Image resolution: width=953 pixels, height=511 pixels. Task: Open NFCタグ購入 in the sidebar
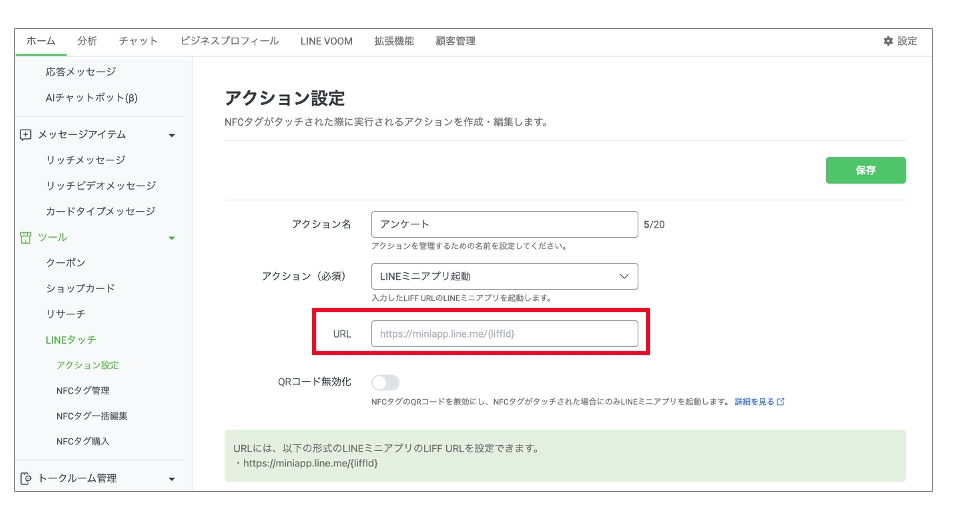pos(83,442)
